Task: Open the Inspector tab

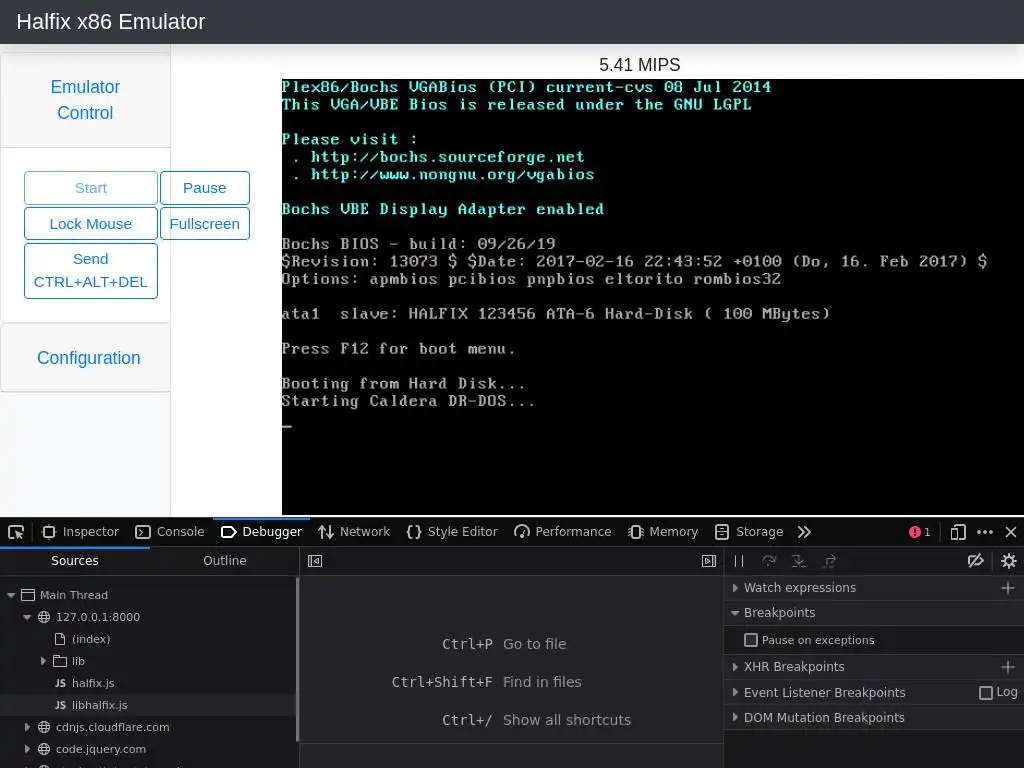Action: click(x=80, y=532)
